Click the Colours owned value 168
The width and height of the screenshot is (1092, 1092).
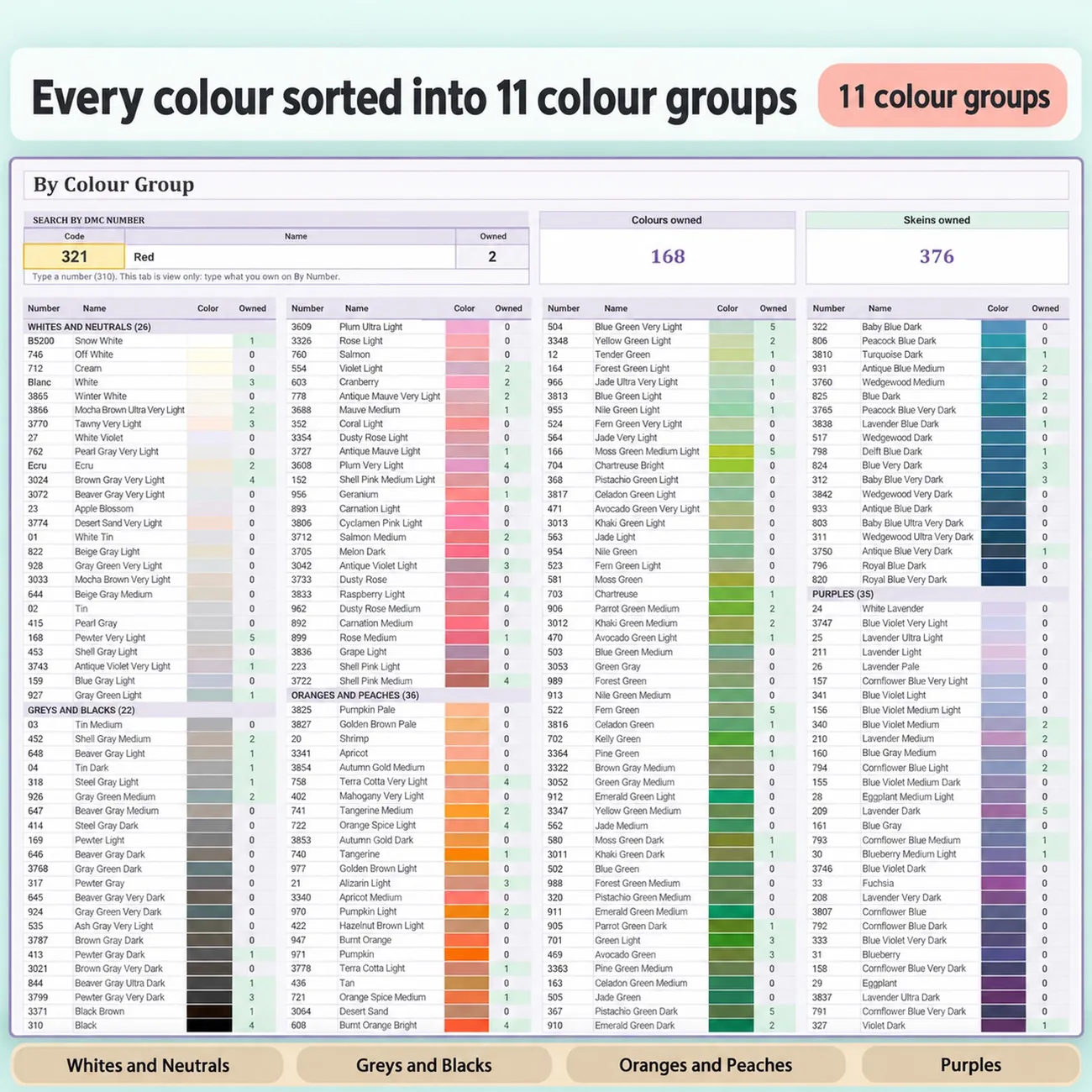coord(668,256)
